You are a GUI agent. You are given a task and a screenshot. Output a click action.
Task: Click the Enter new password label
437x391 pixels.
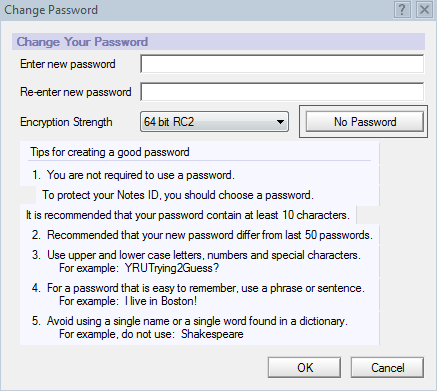coord(68,64)
